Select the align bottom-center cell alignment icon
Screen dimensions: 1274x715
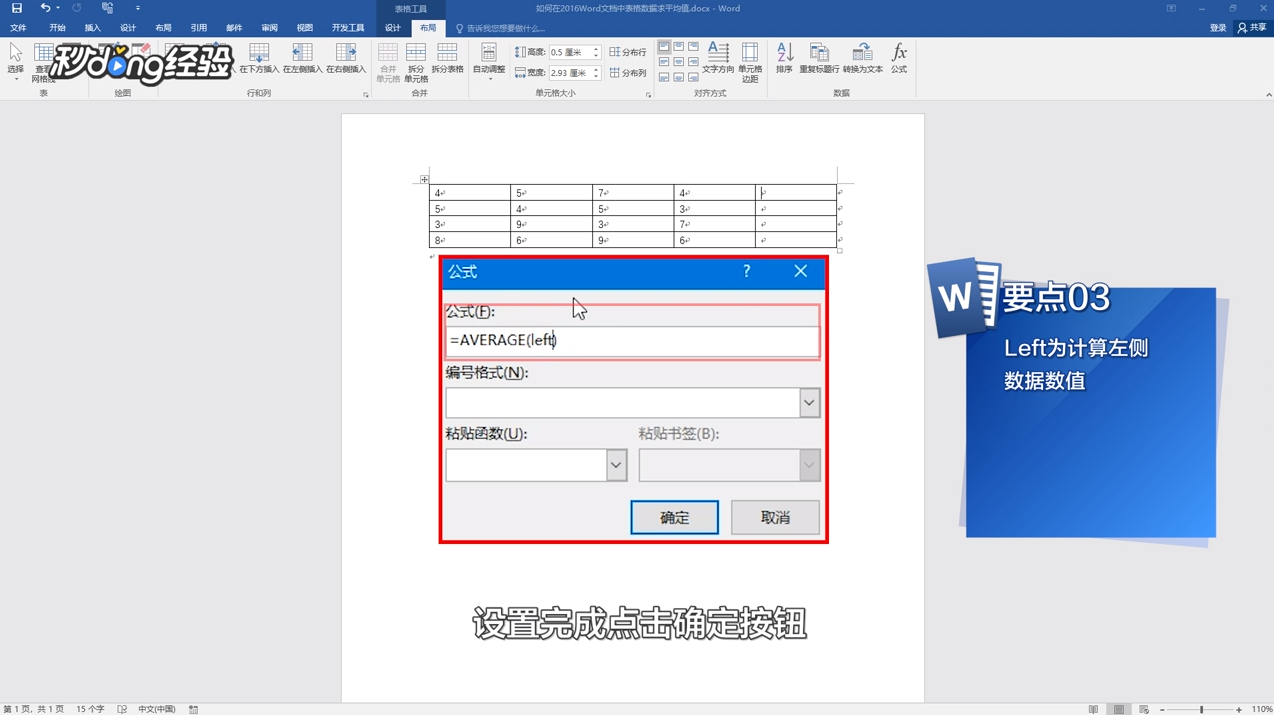[678, 77]
